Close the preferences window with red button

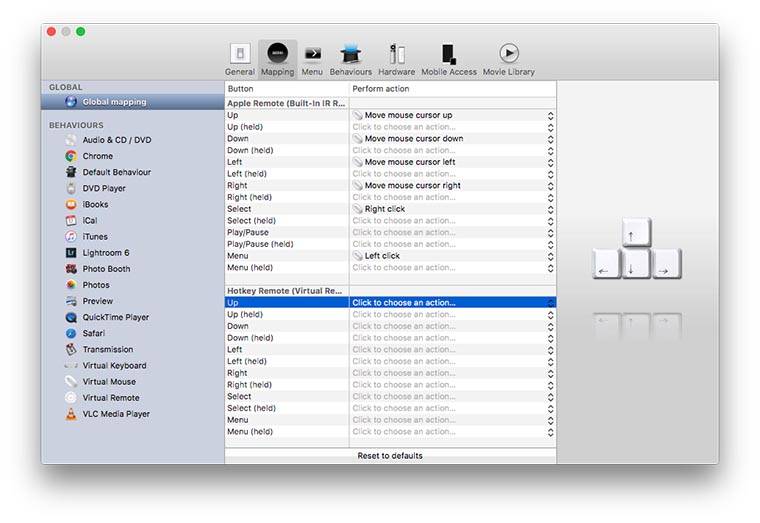coord(51,32)
